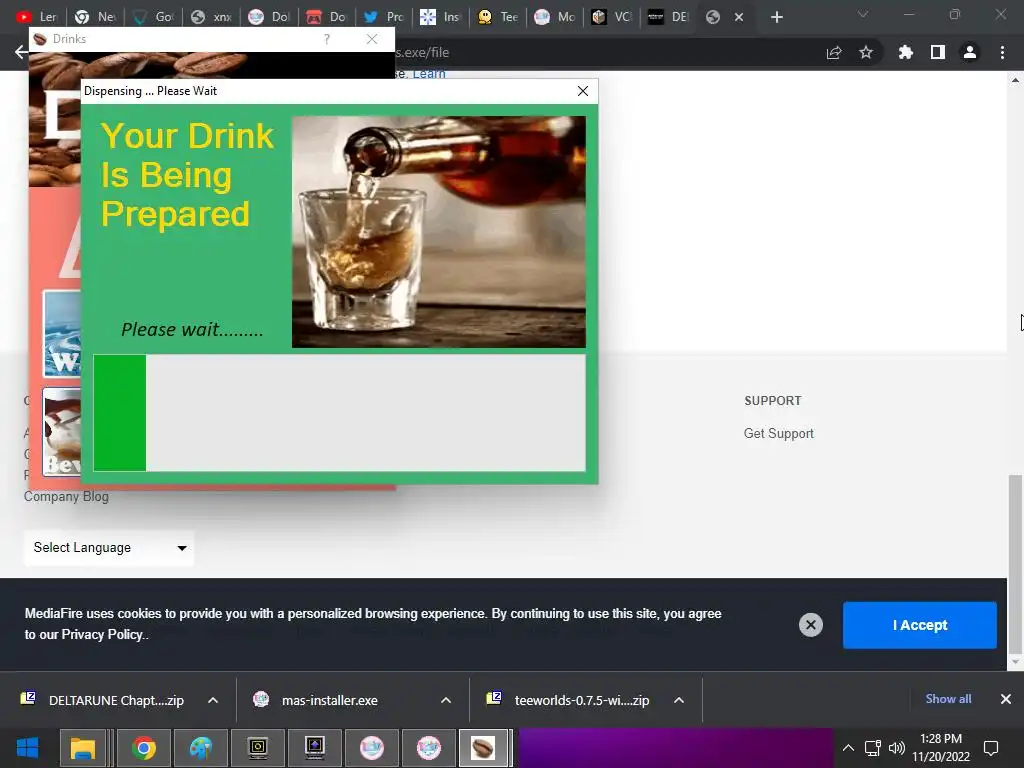1024x768 pixels.
Task: Open the tab search chevron
Action: (x=863, y=14)
